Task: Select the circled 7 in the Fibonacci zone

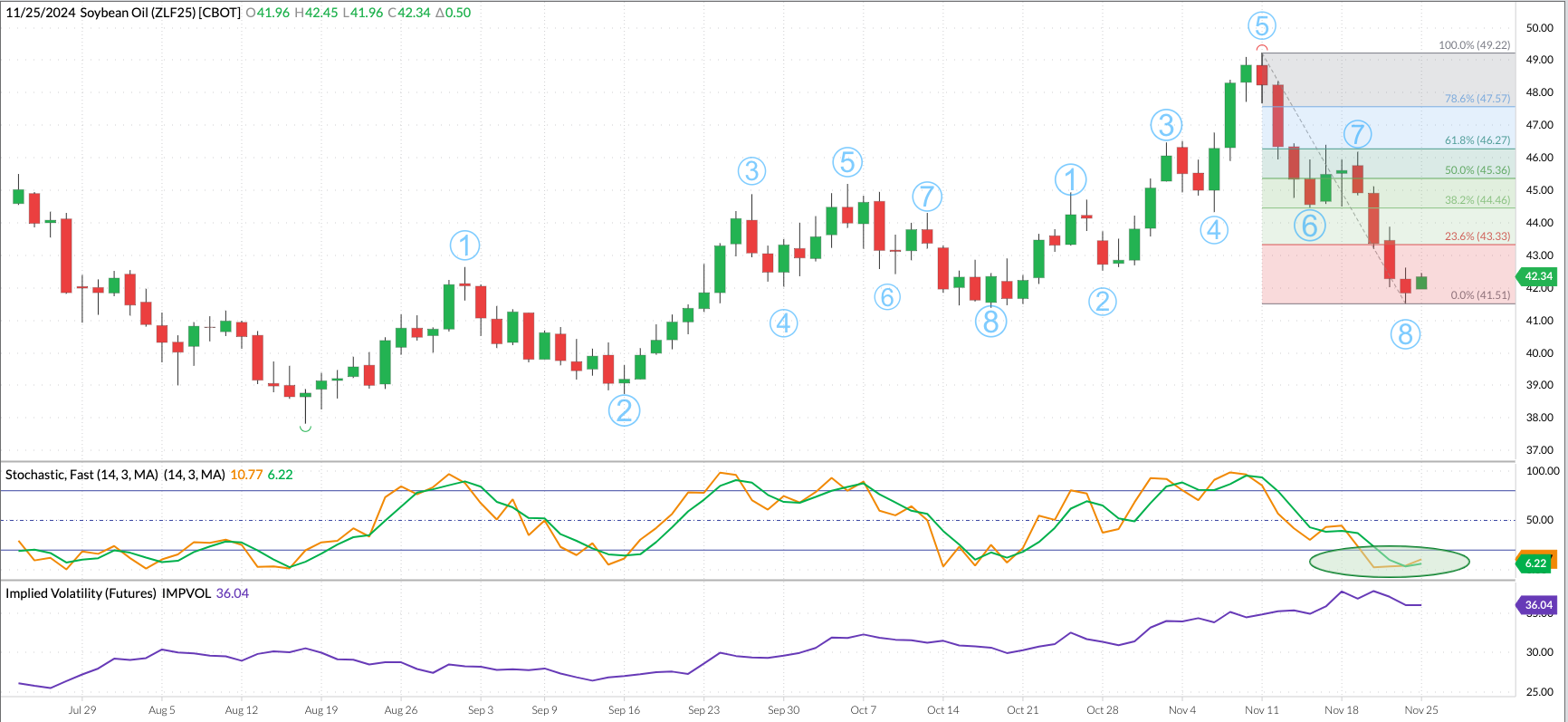Action: point(1356,135)
